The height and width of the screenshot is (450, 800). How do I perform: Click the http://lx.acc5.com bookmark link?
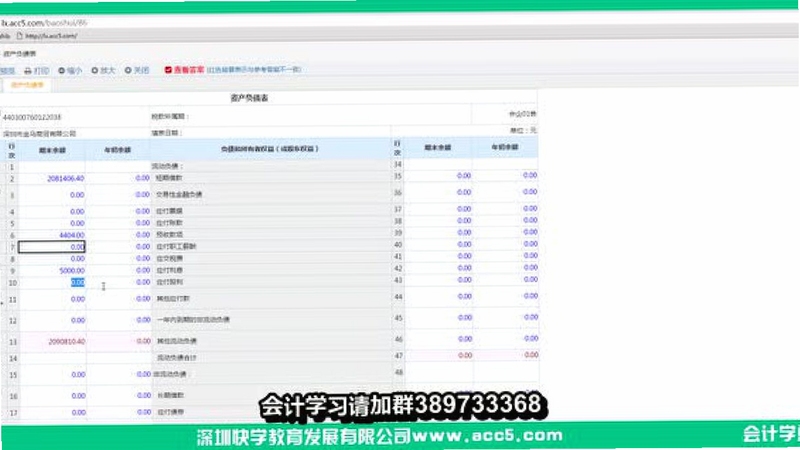[51, 36]
